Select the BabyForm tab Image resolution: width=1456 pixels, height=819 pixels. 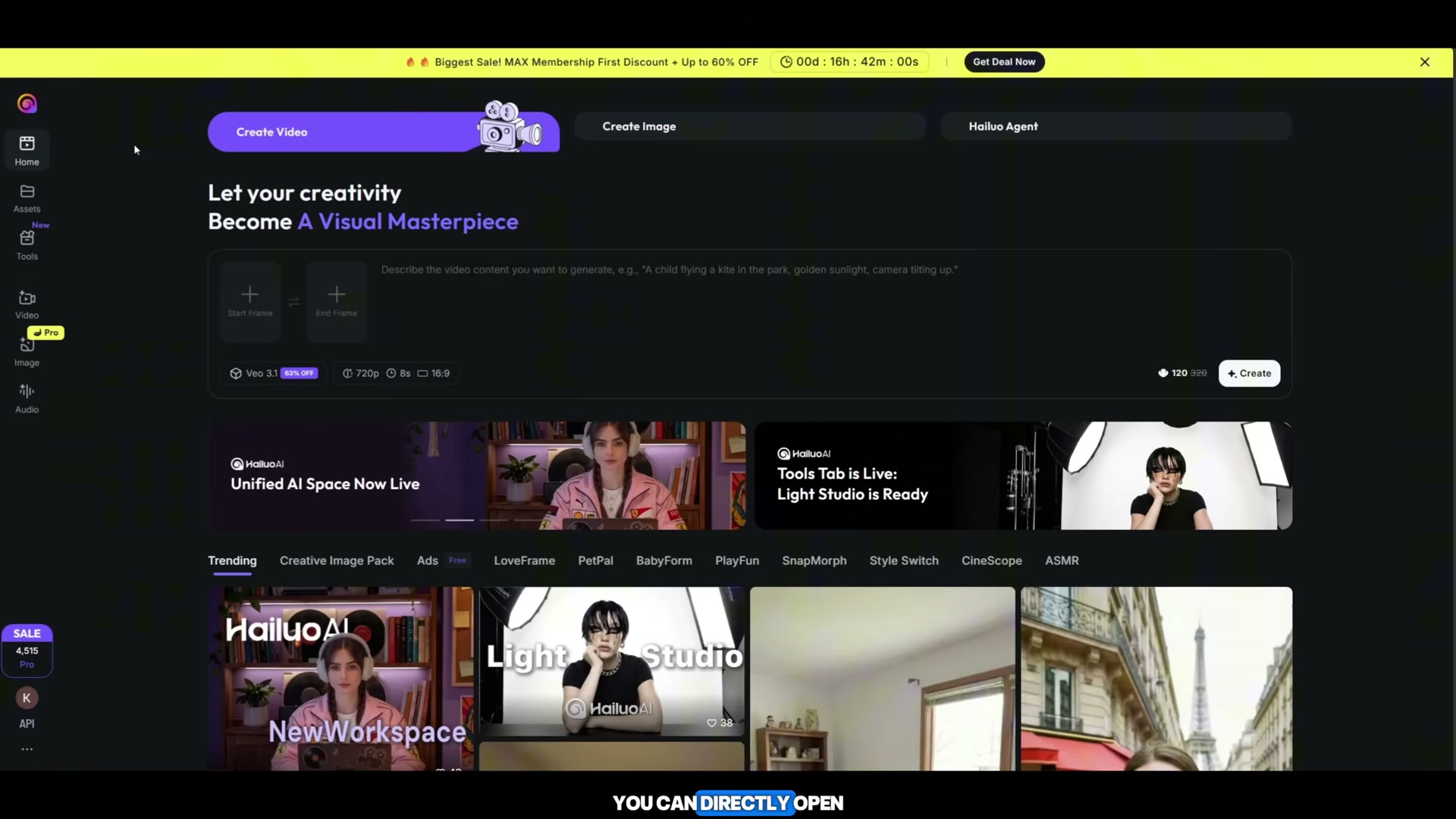point(664,560)
